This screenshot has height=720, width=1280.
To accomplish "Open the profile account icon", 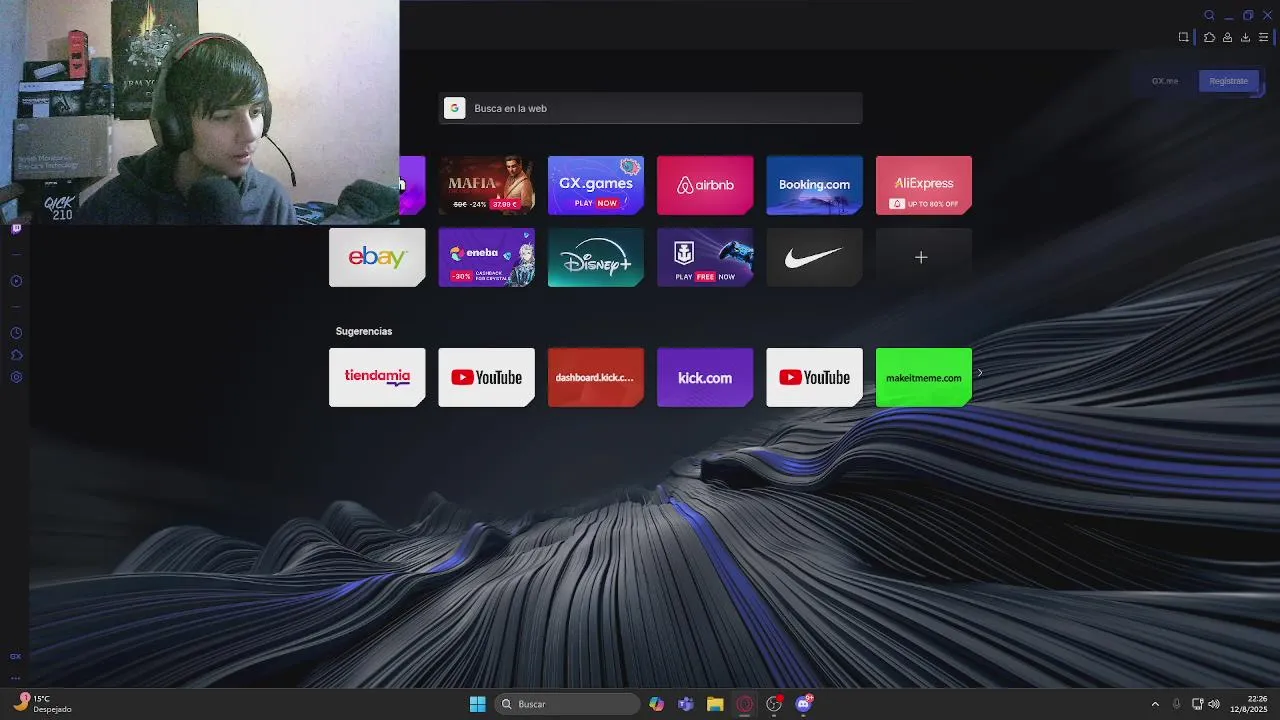I will [1227, 37].
